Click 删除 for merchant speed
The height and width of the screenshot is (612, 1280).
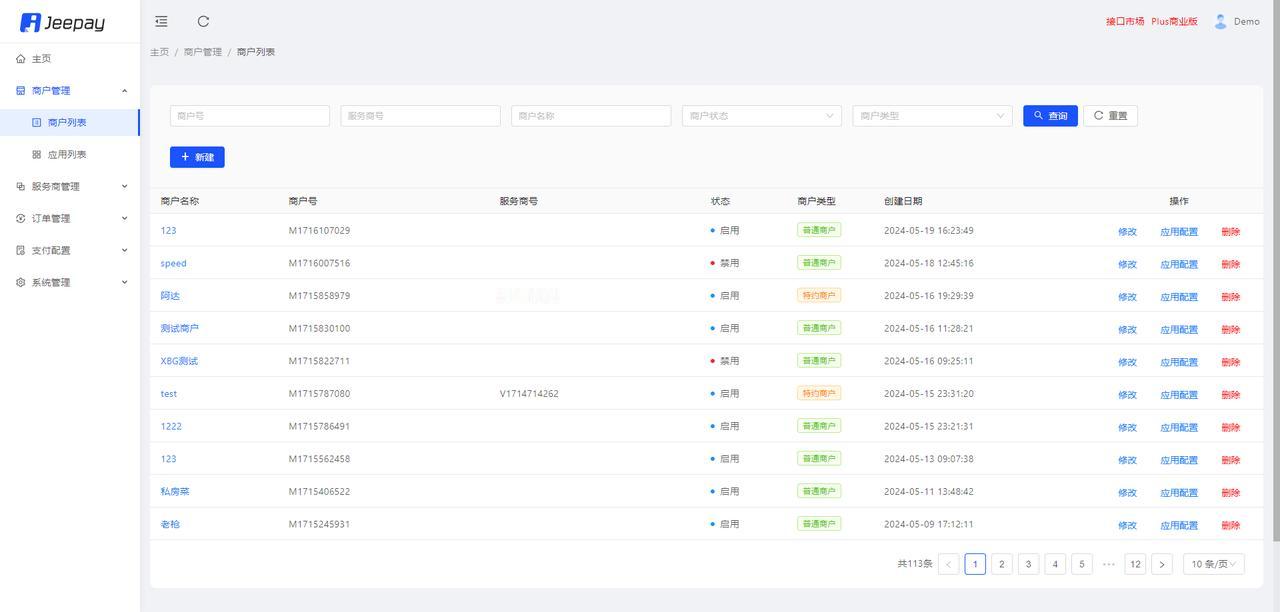[1230, 264]
